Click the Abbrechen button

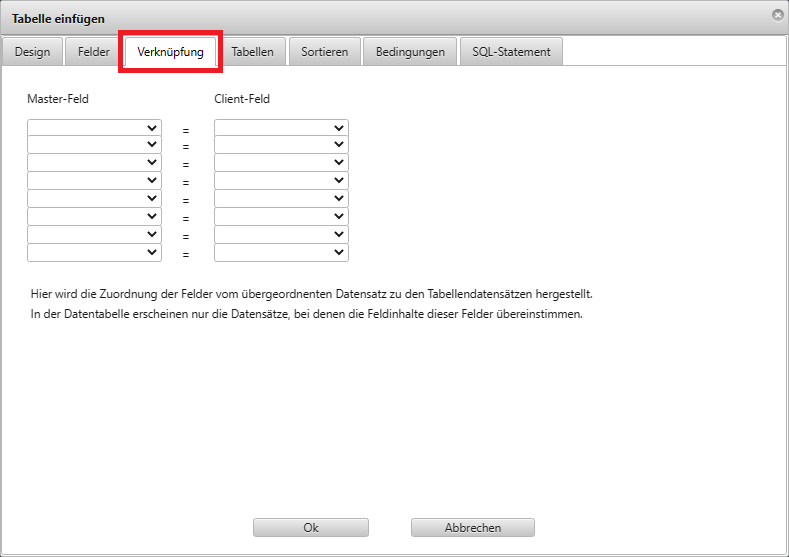point(472,527)
